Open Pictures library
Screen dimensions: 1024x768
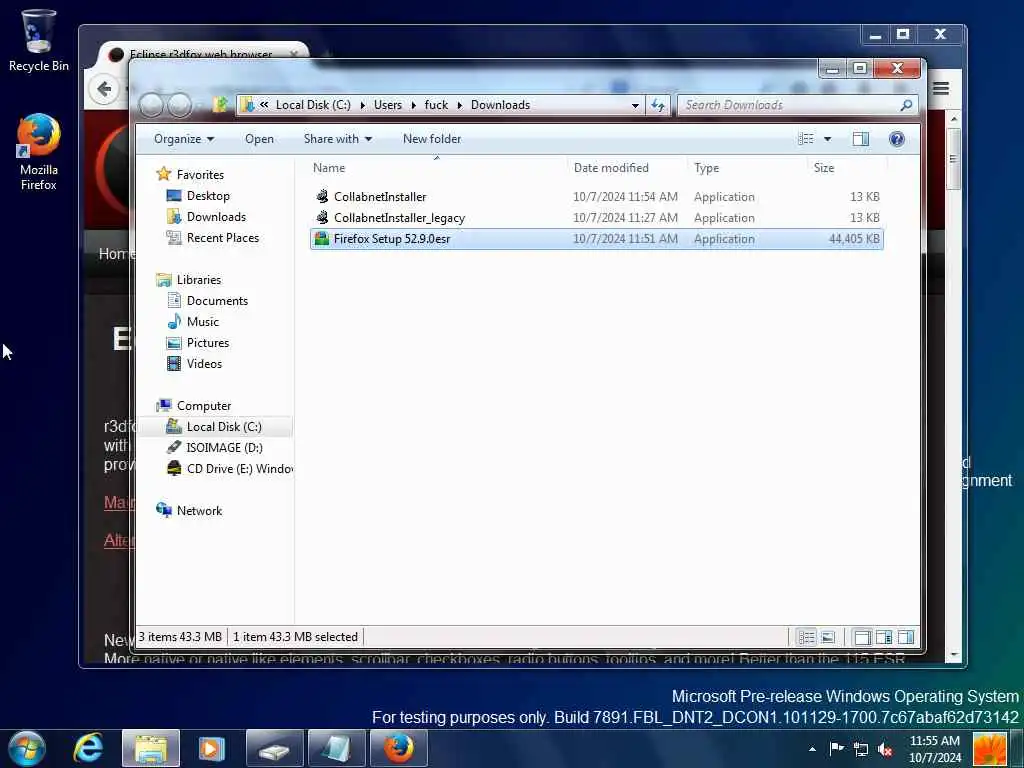coord(208,342)
